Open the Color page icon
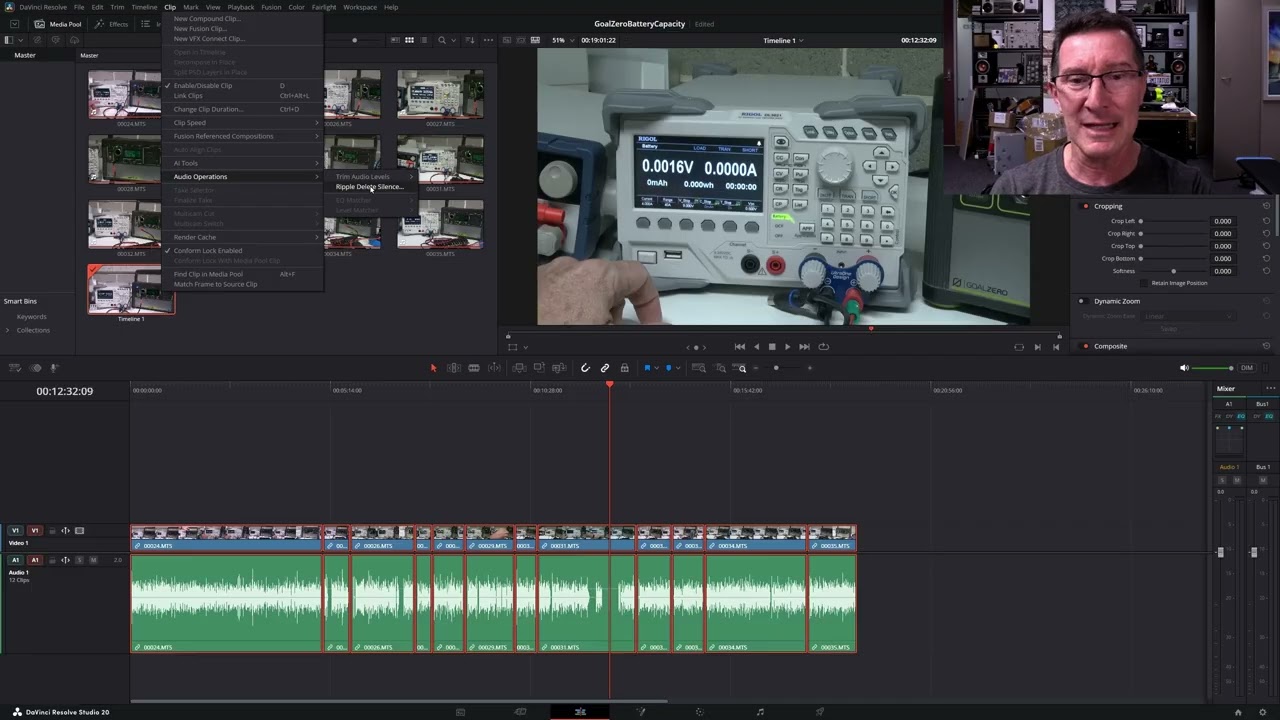This screenshot has height=720, width=1280. [700, 712]
